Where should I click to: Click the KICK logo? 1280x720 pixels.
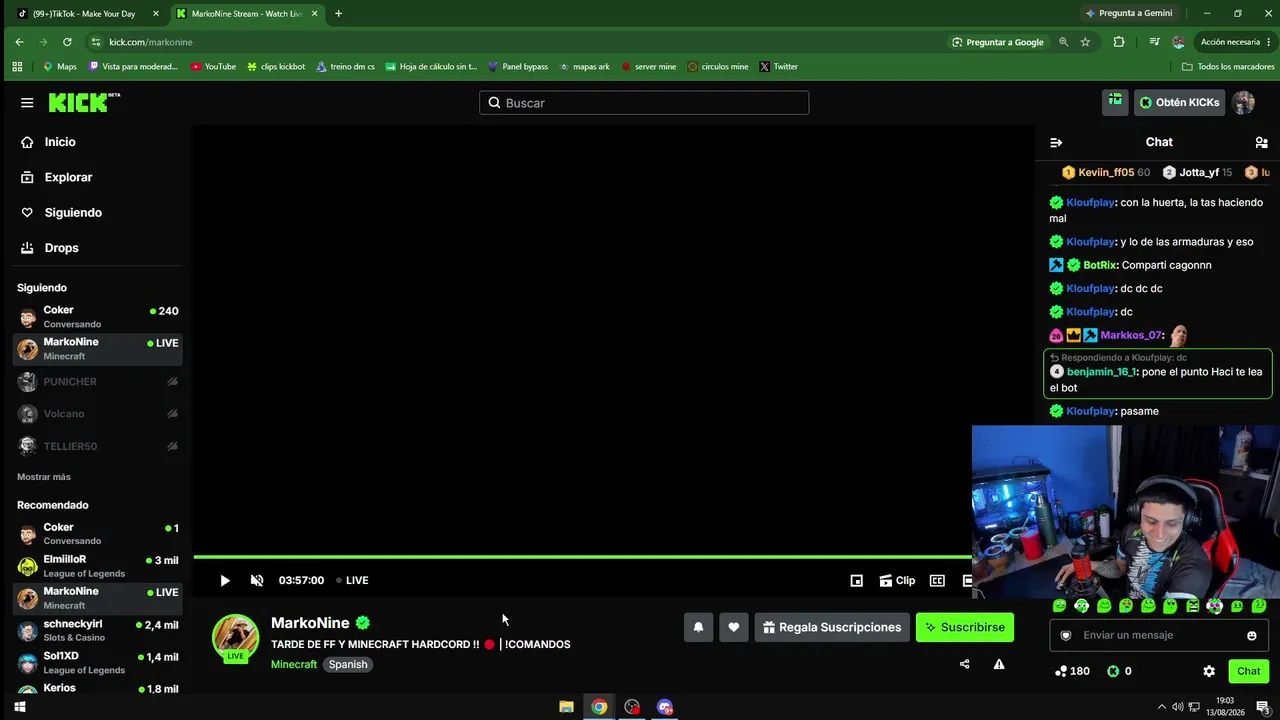coord(84,102)
